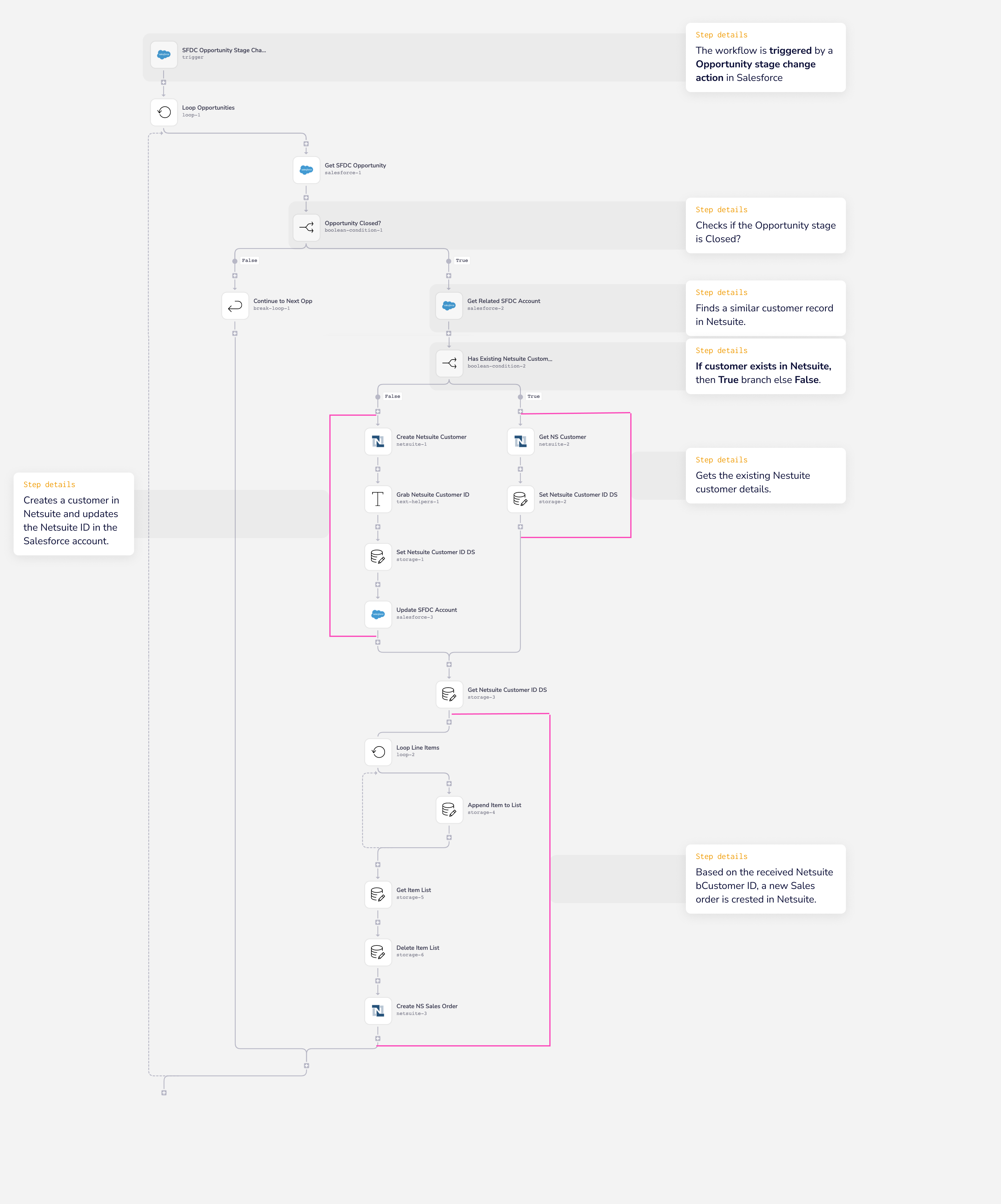Open the Create NS Sales Order step icon

coord(378,1011)
